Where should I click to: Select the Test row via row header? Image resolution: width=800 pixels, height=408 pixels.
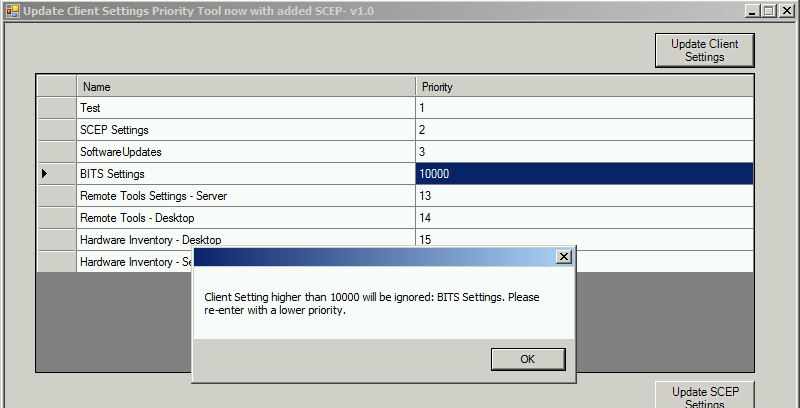[x=56, y=108]
